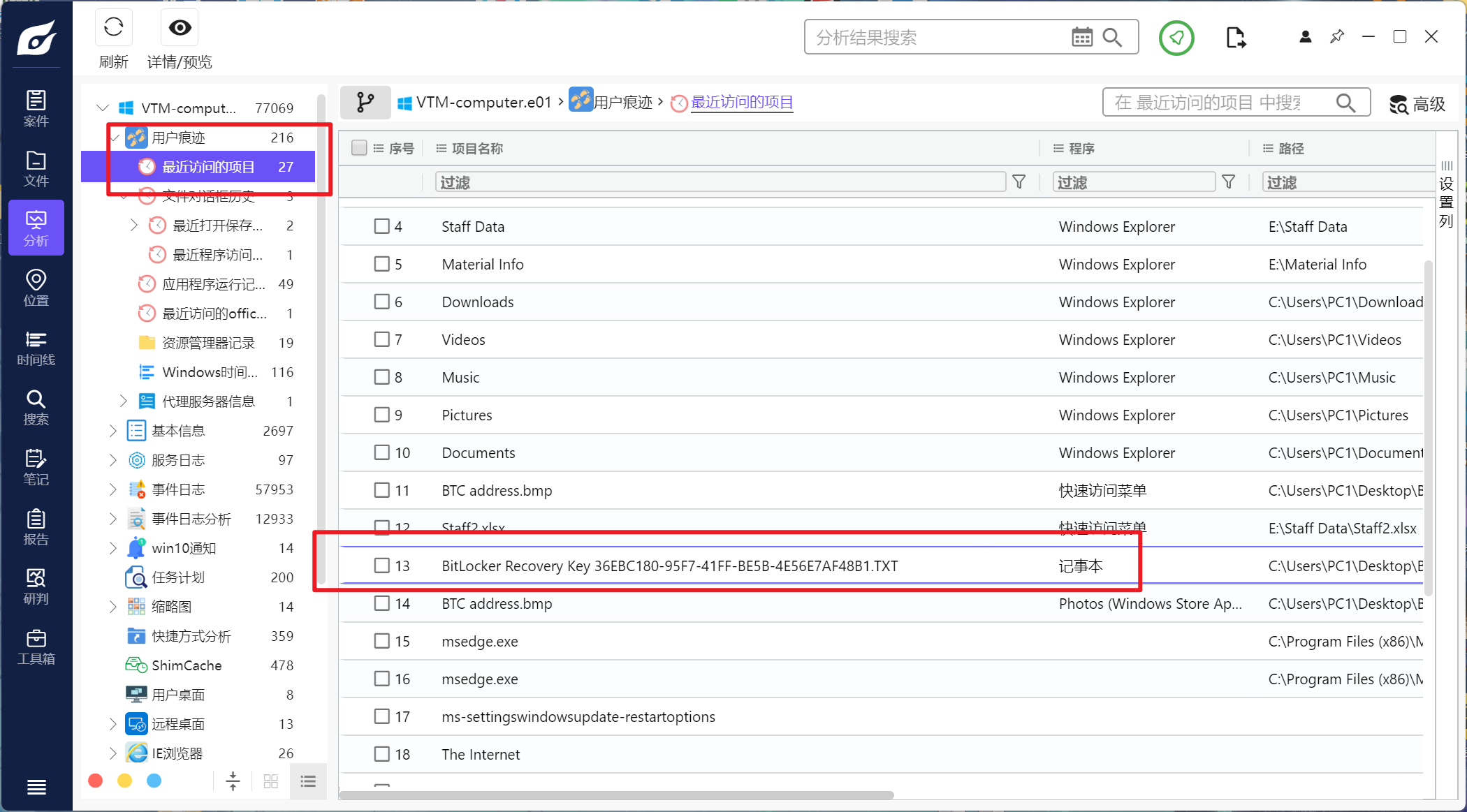The width and height of the screenshot is (1467, 812).
Task: Switch to grid view icon
Action: (x=271, y=781)
